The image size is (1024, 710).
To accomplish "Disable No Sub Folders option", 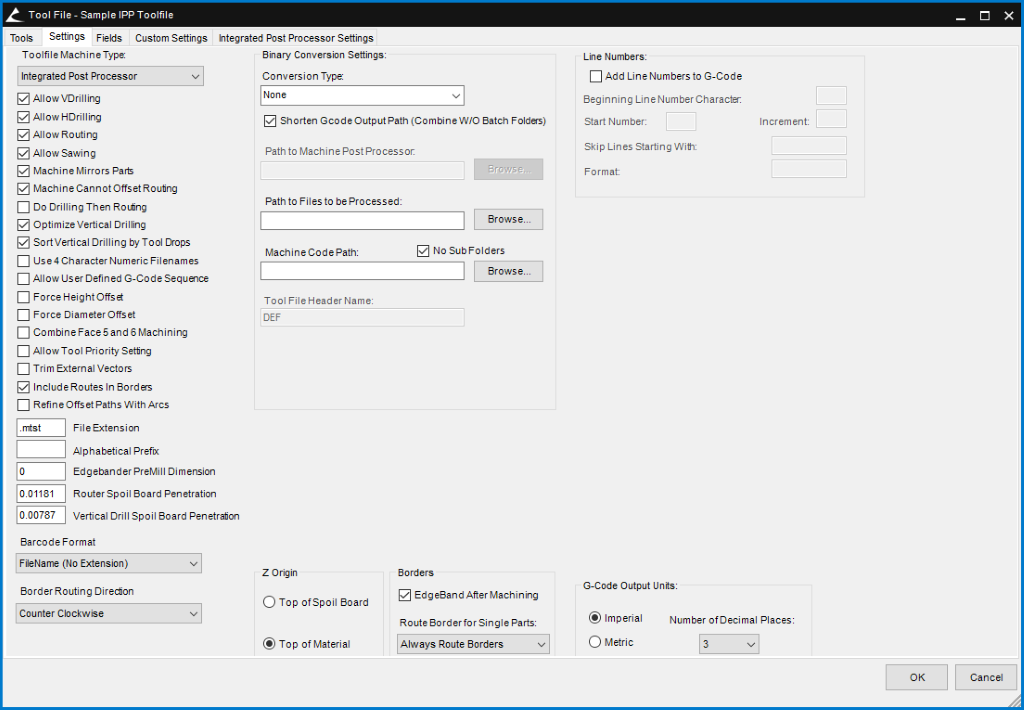I will [x=423, y=251].
